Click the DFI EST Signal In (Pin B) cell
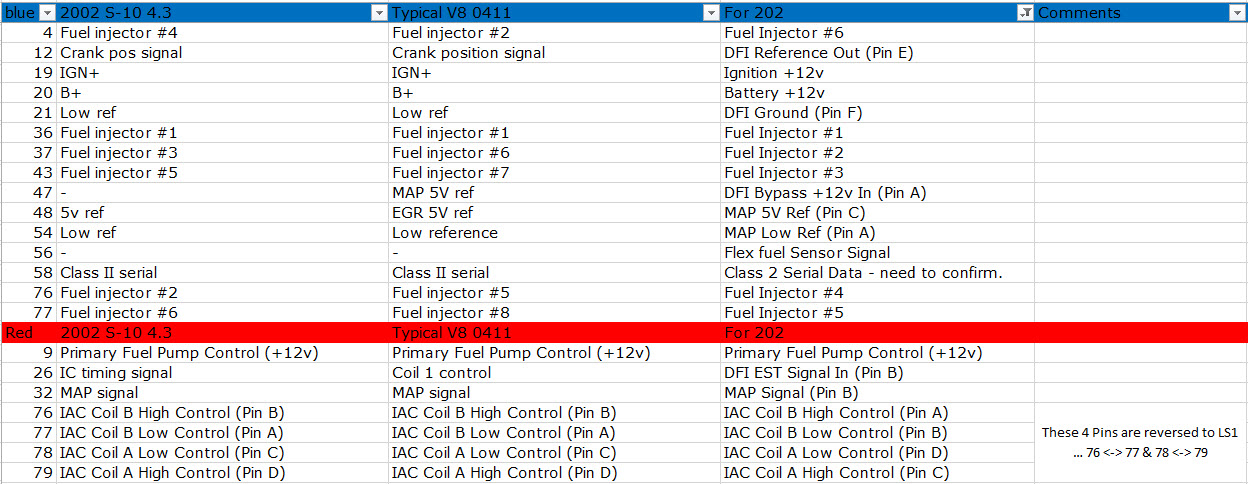 coord(877,372)
